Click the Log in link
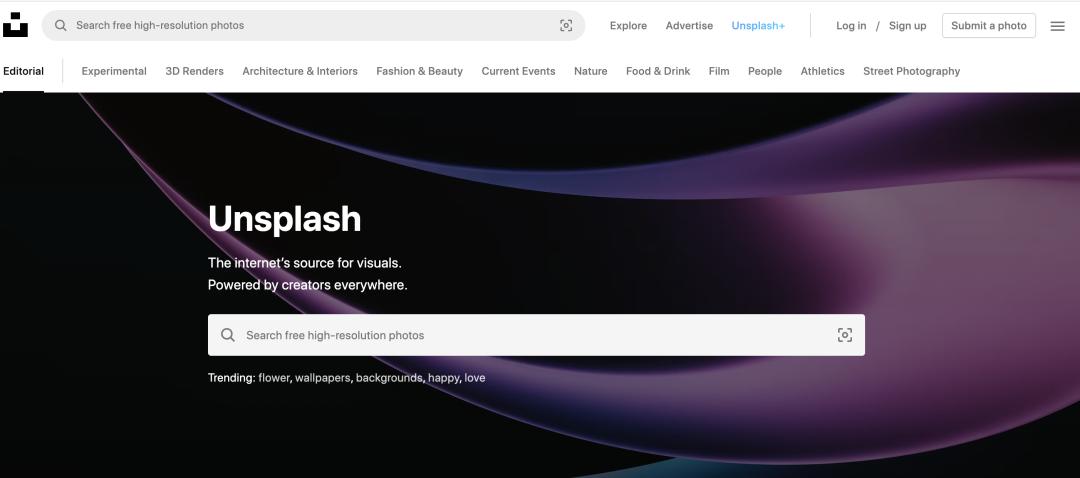1080x478 pixels. 851,26
